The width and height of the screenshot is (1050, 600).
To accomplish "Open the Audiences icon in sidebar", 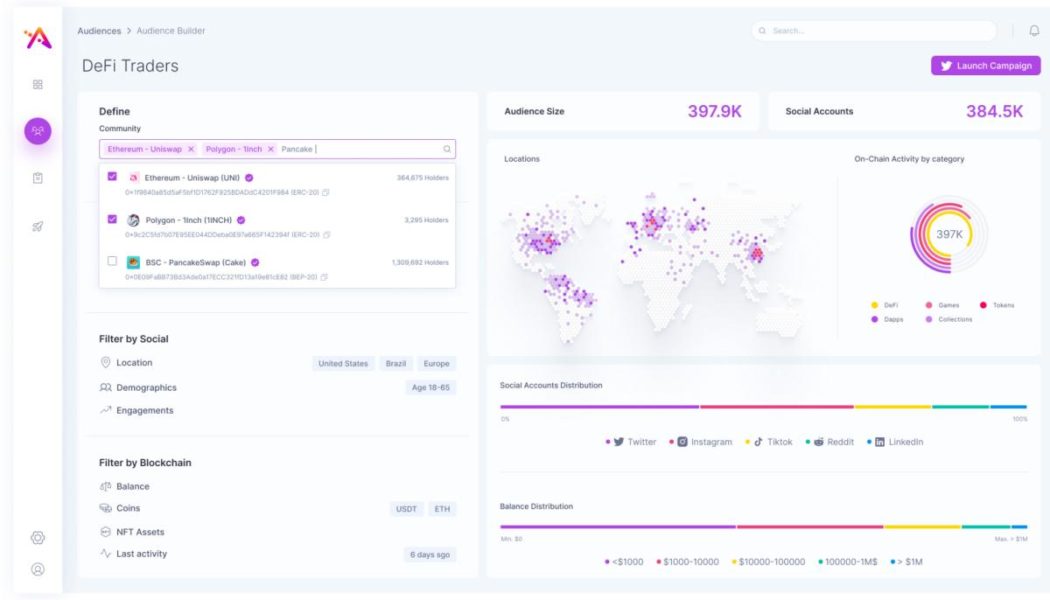I will [38, 131].
